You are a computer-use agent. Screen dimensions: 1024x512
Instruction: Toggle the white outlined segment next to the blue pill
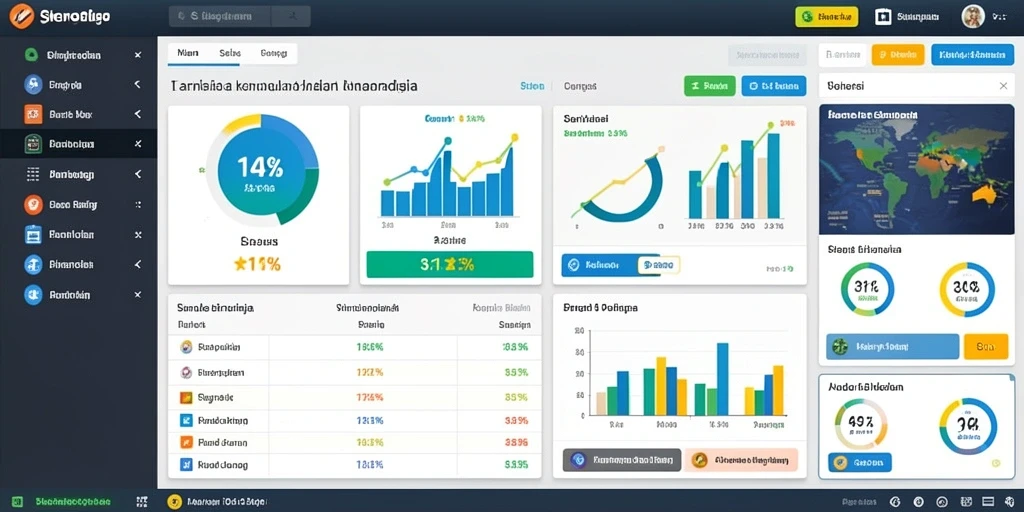659,265
